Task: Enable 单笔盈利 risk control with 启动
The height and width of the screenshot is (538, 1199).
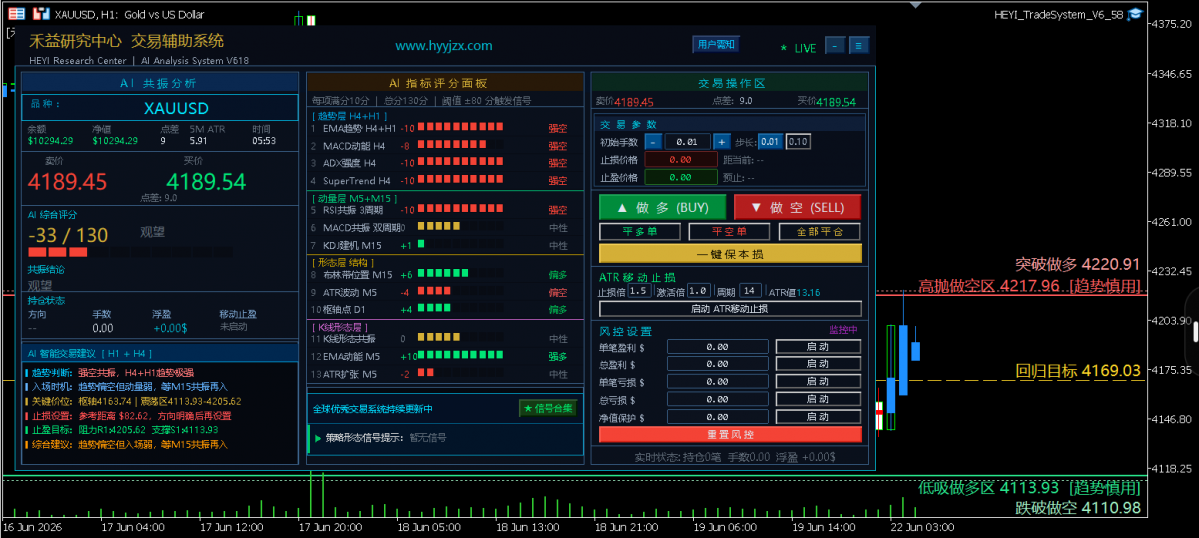Action: [818, 346]
